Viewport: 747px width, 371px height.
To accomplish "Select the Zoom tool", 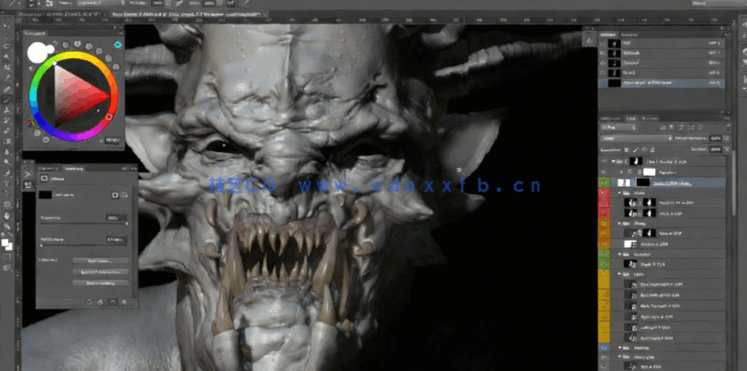I will click(7, 226).
